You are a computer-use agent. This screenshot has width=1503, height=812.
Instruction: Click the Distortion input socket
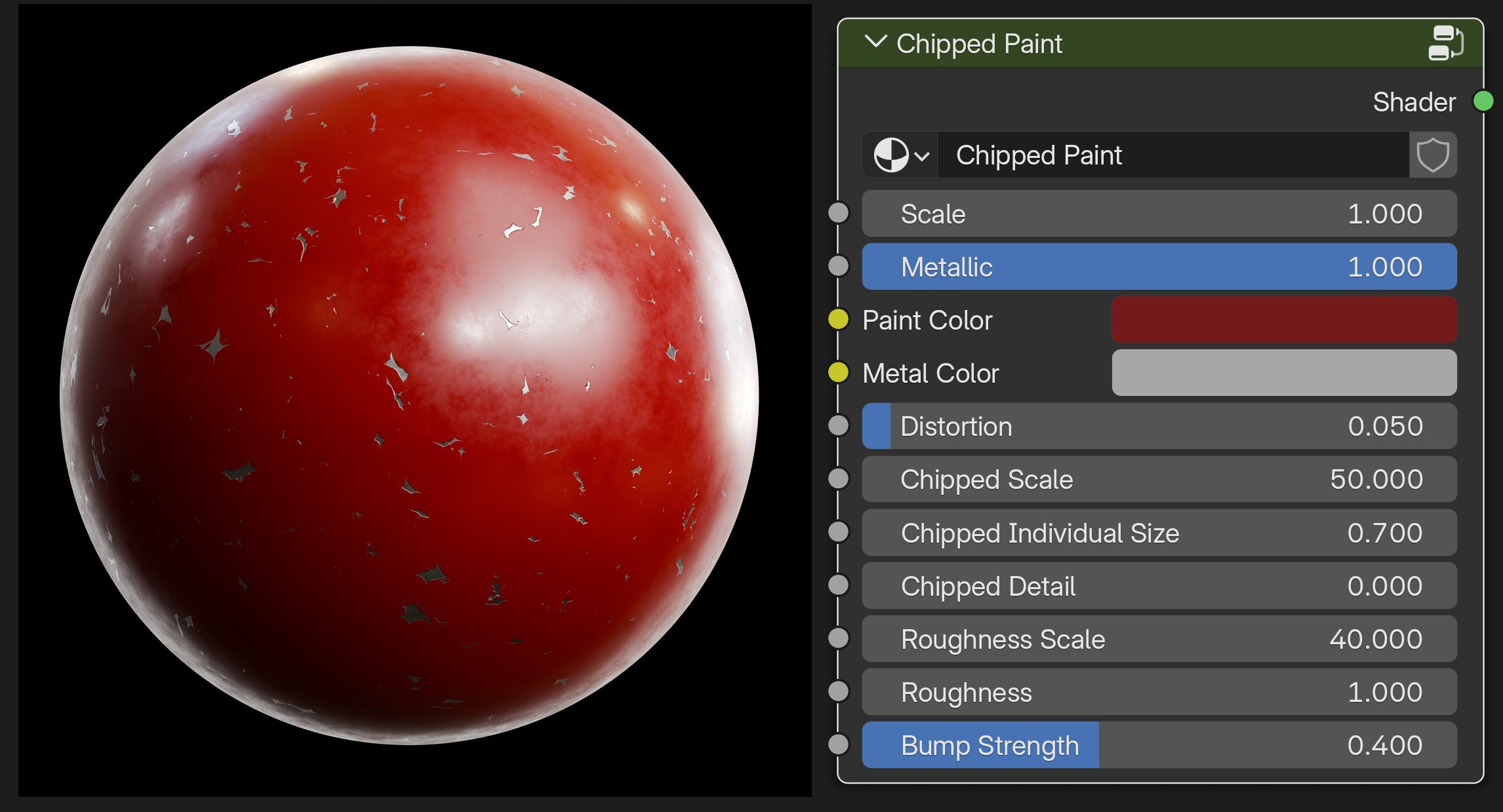(839, 425)
